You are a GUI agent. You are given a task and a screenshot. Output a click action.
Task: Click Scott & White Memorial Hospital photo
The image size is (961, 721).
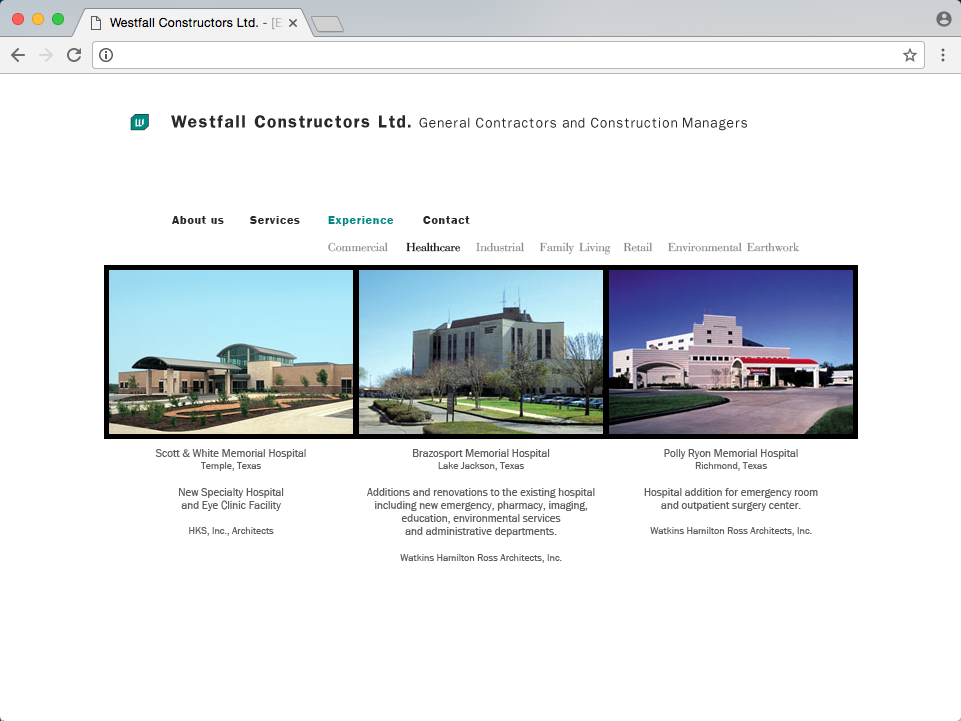click(231, 352)
